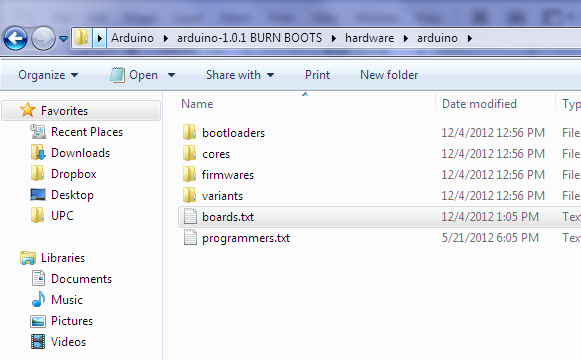
Task: Open the Documents library
Action: (82, 279)
